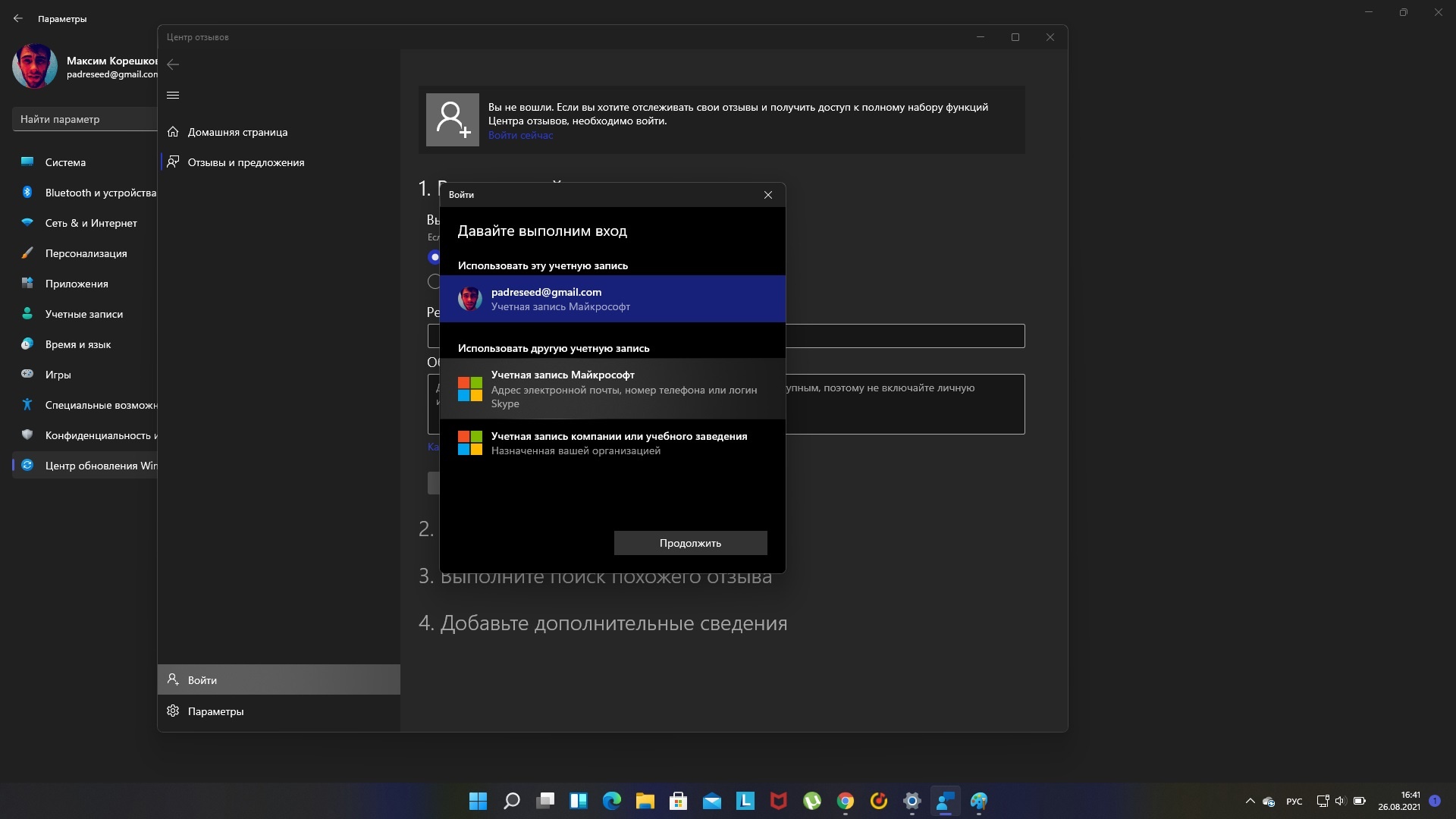Close the Войти sign-in dialog
The width and height of the screenshot is (1456, 819).
point(768,195)
